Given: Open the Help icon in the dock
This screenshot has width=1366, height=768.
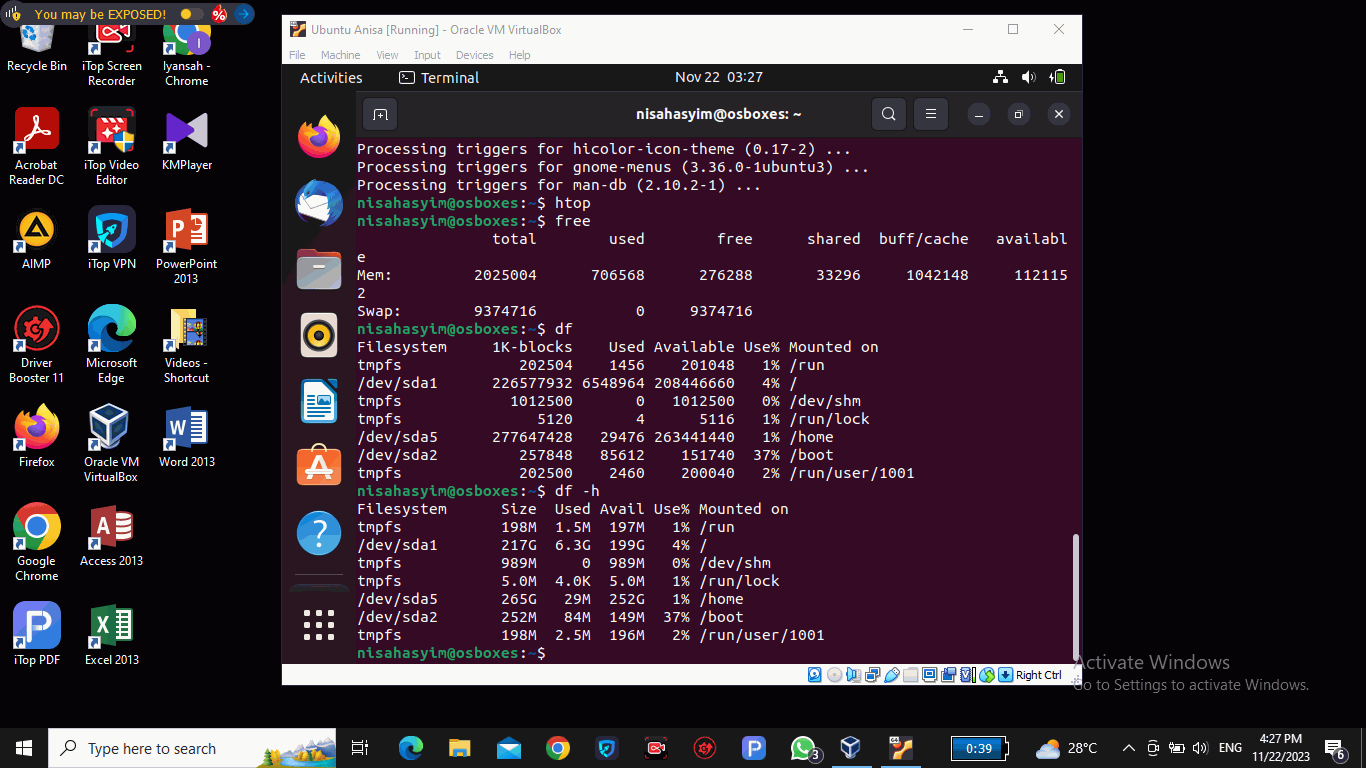Looking at the screenshot, I should [x=319, y=533].
